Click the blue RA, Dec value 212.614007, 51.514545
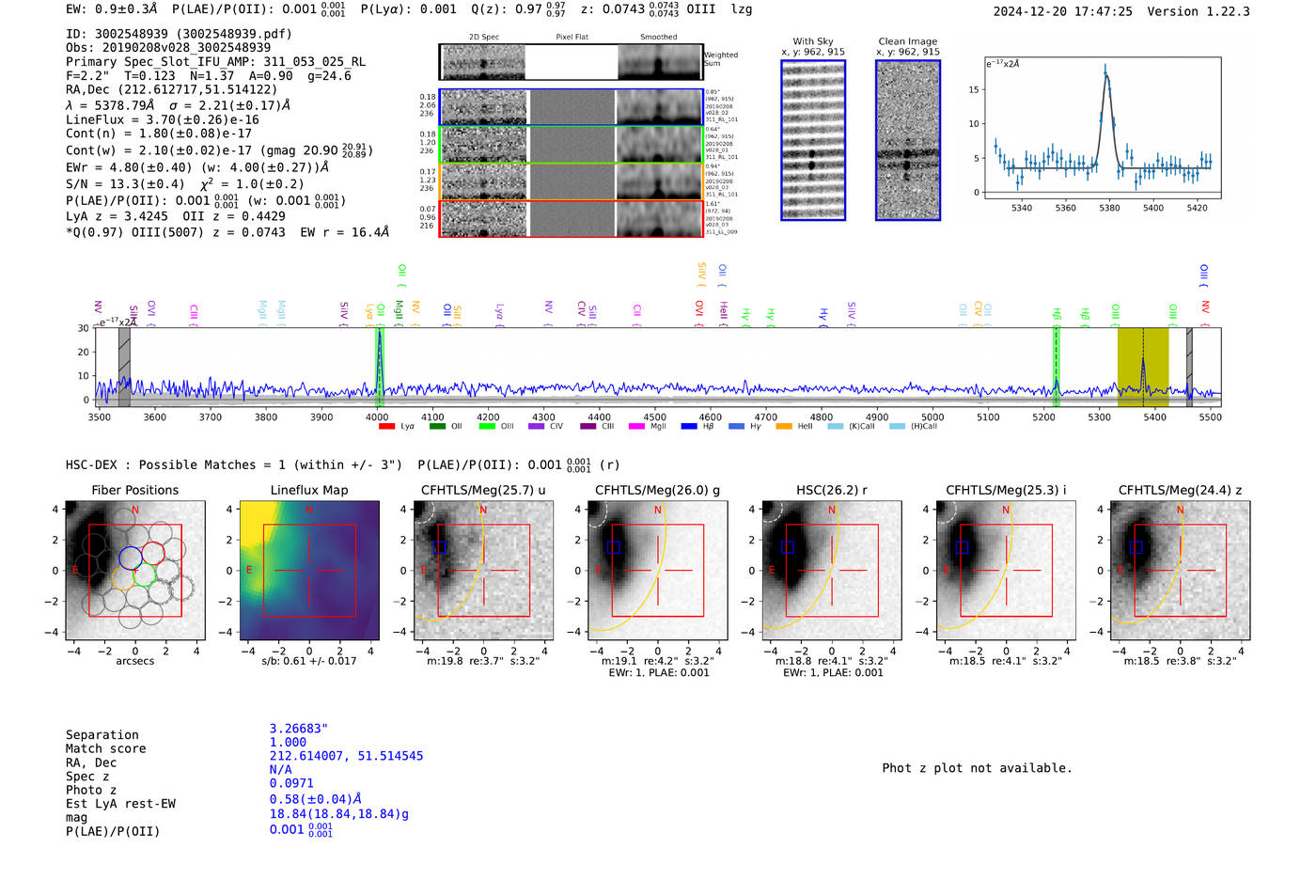Viewport: 1316px width, 896px height. 346,756
